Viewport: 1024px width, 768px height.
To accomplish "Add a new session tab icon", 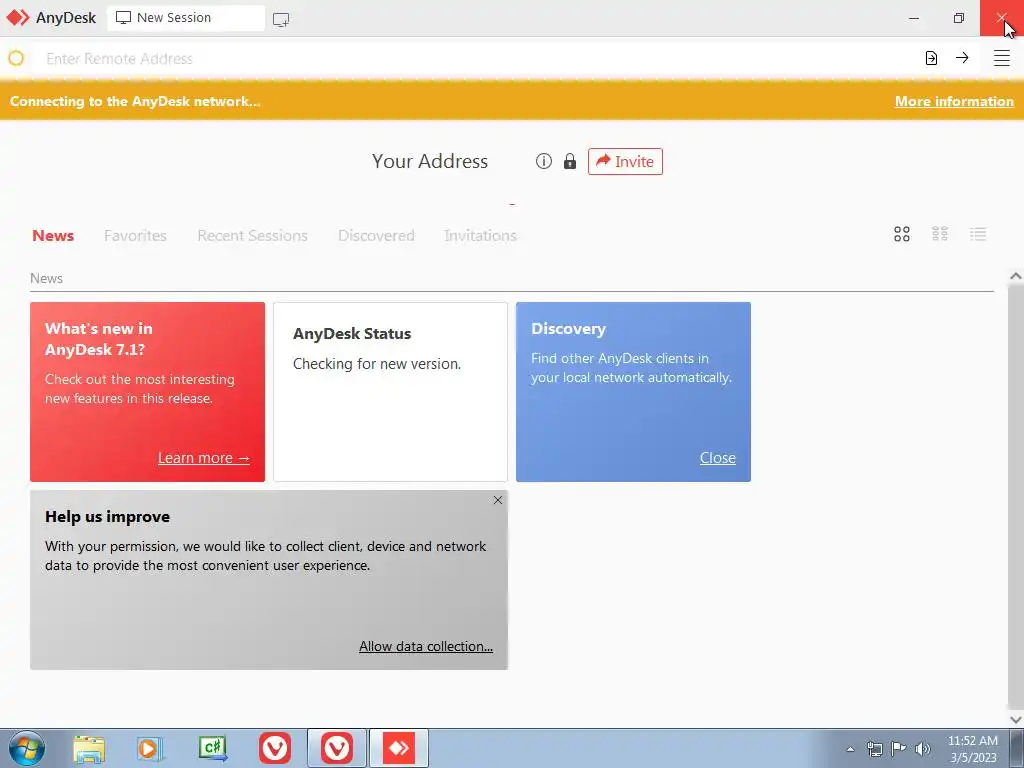I will click(281, 20).
